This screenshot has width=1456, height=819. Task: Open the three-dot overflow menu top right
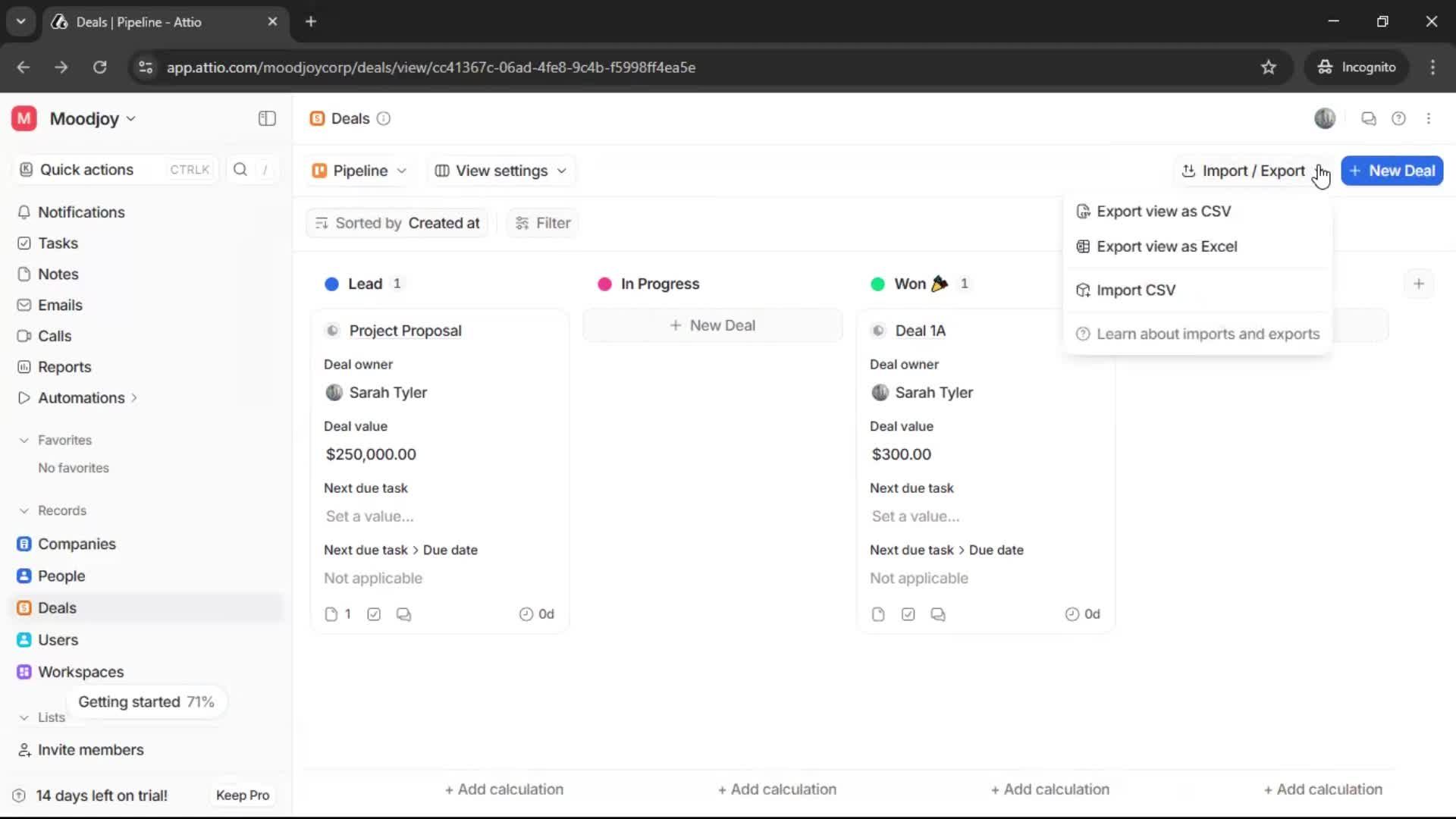(1429, 118)
